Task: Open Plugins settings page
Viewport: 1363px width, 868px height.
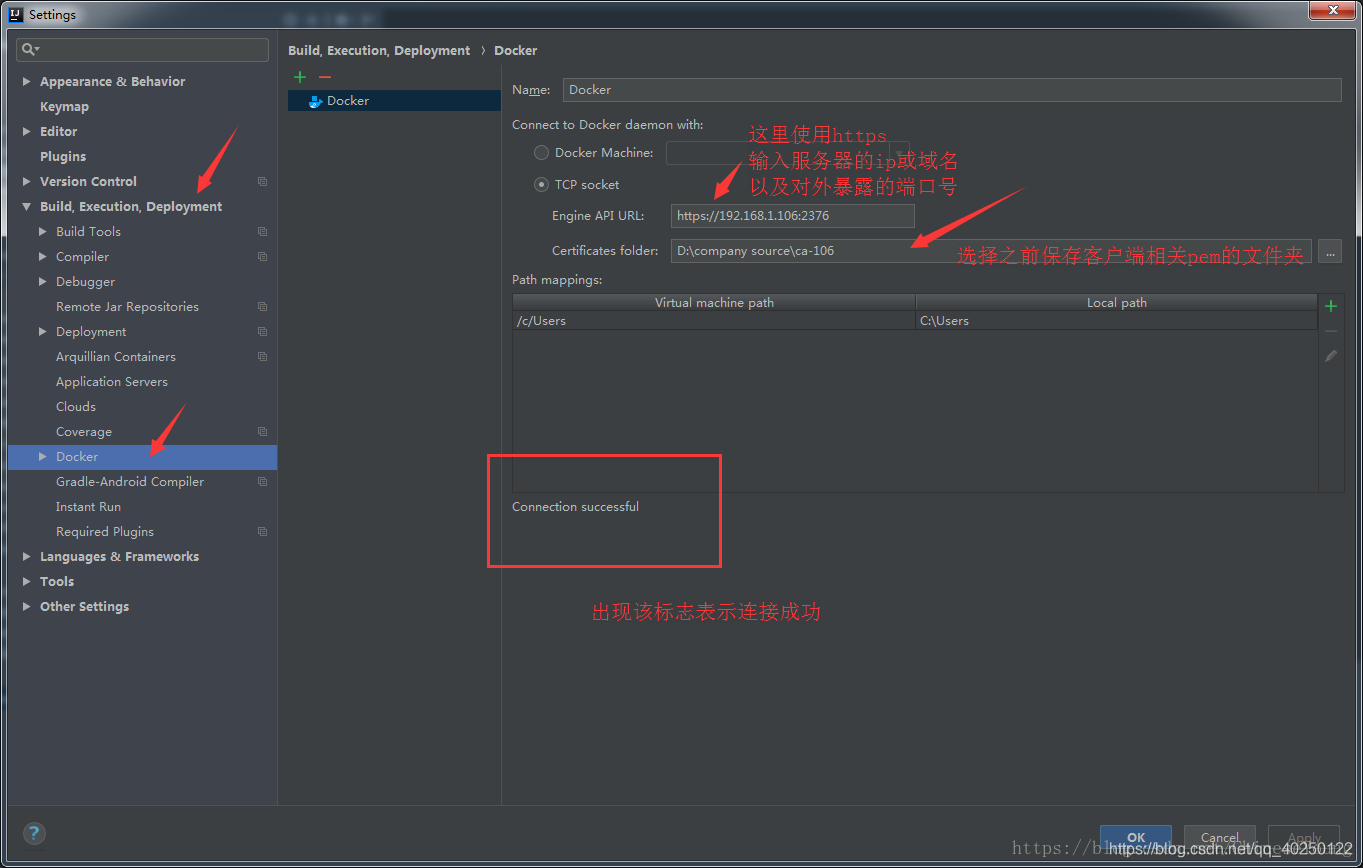Action: 63,157
